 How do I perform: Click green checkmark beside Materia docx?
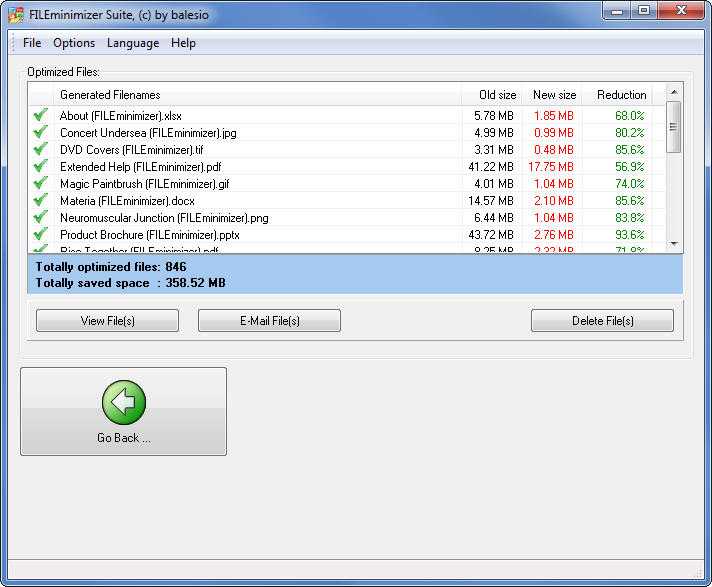pos(40,200)
